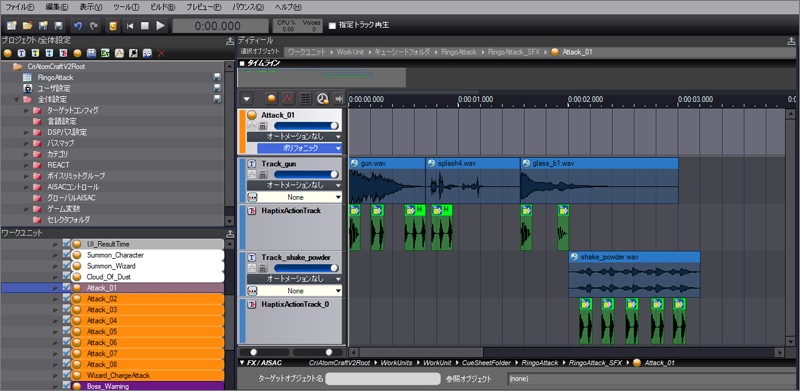Toggle the red automation curve icon

pos(289,99)
